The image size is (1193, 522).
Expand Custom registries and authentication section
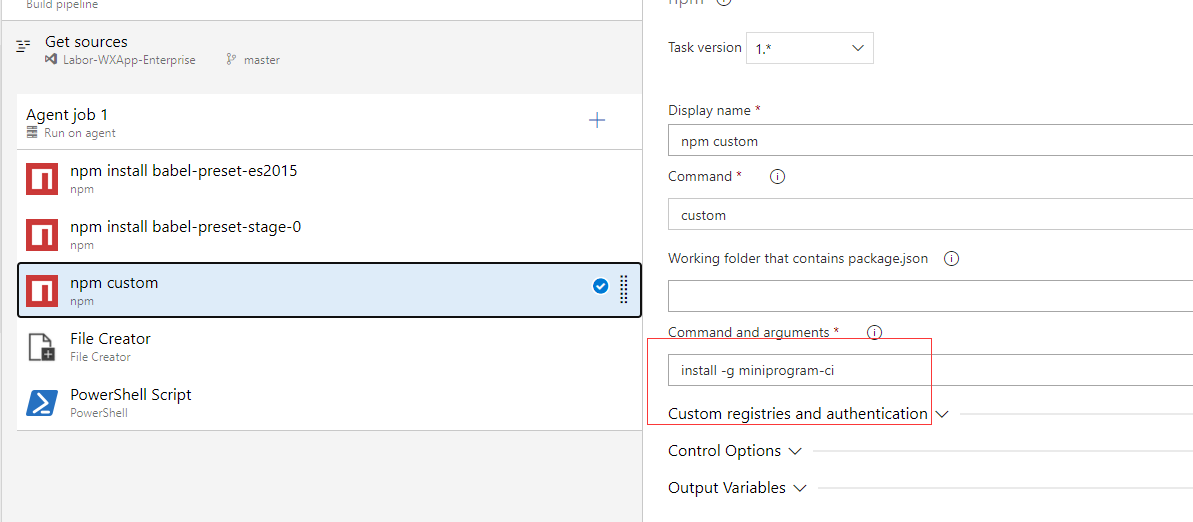(943, 414)
